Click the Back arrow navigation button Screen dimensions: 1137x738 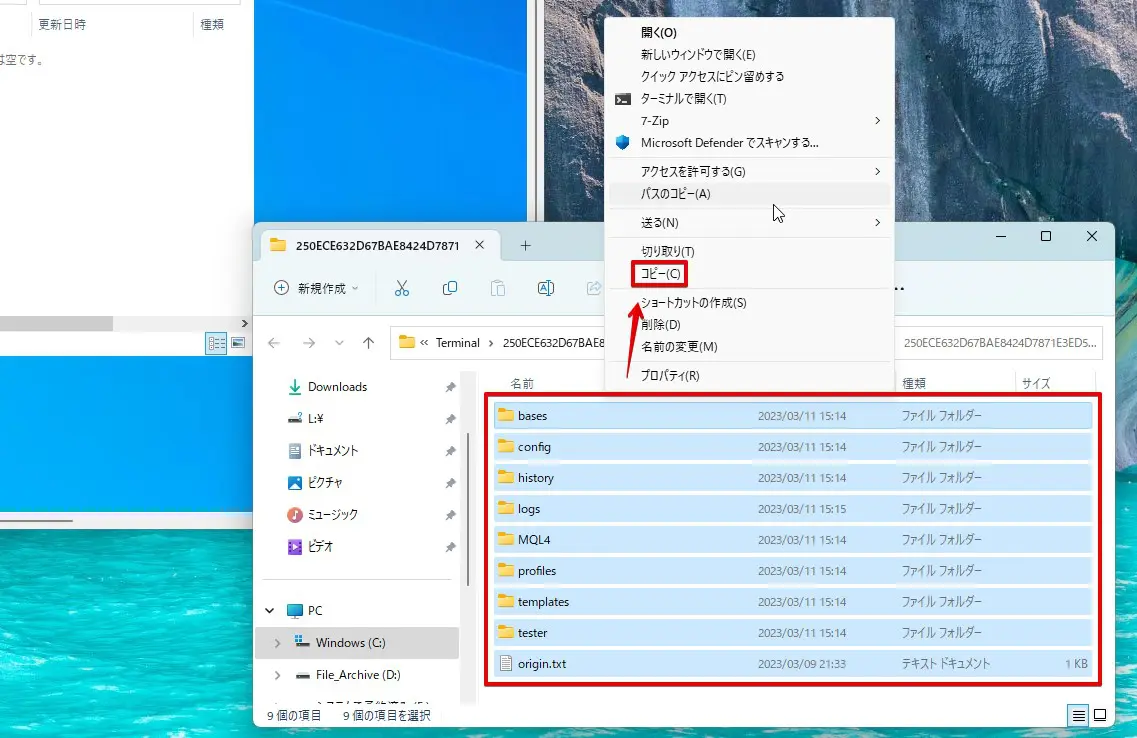pyautogui.click(x=274, y=343)
